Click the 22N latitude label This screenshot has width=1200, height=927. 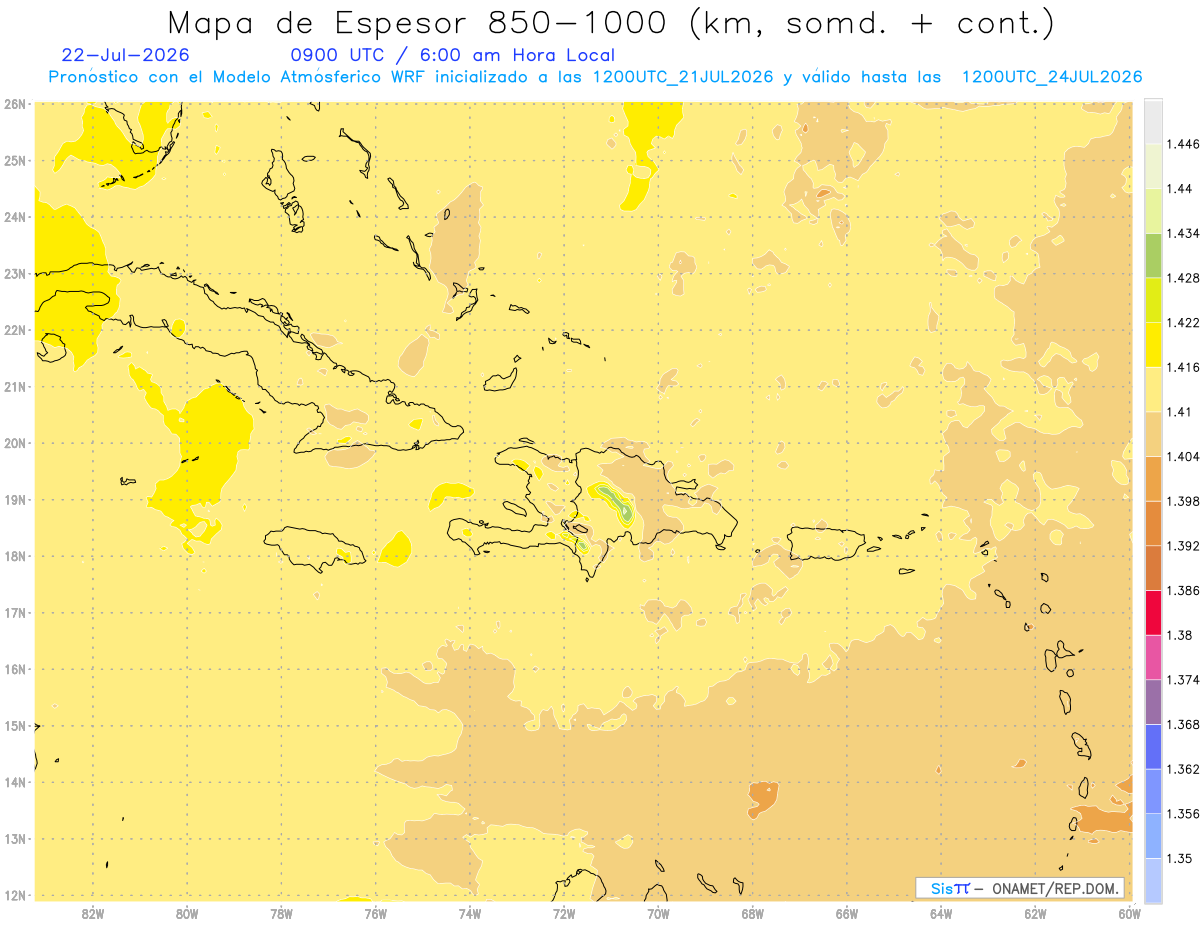(15, 330)
